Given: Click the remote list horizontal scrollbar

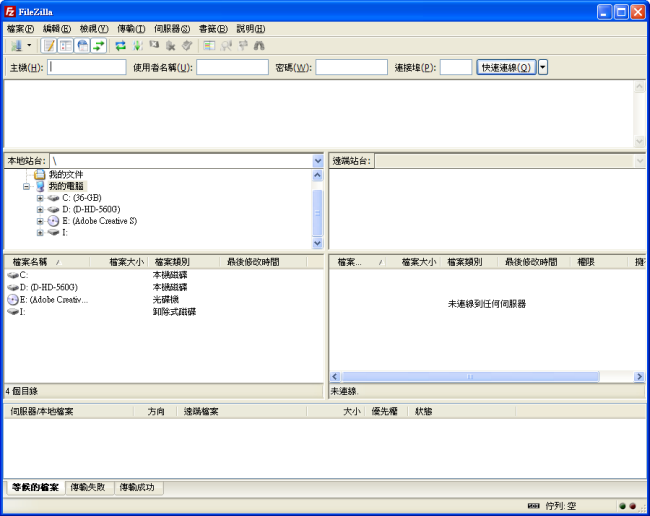Looking at the screenshot, I should [470, 377].
